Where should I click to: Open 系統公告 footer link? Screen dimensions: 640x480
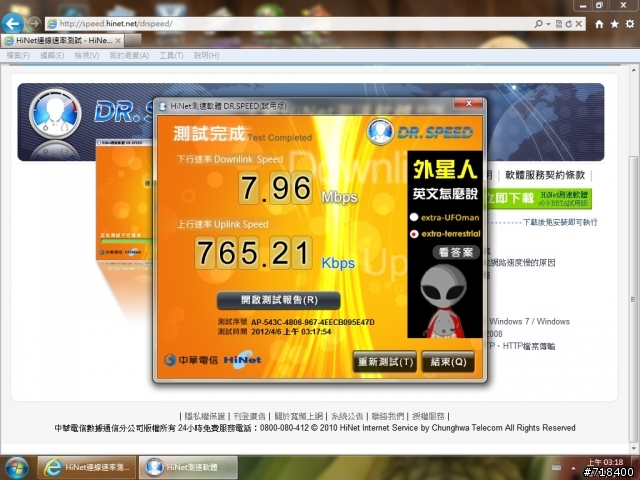pos(347,416)
